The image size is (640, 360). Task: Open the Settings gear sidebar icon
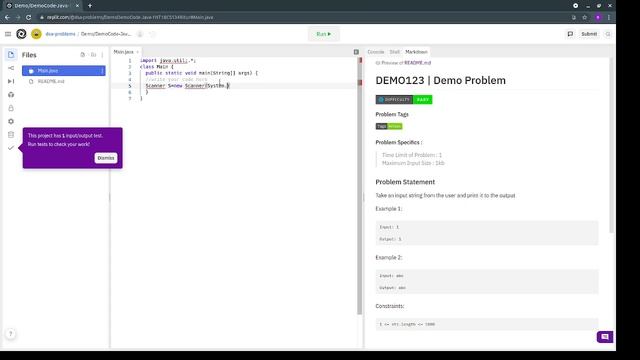(x=11, y=121)
